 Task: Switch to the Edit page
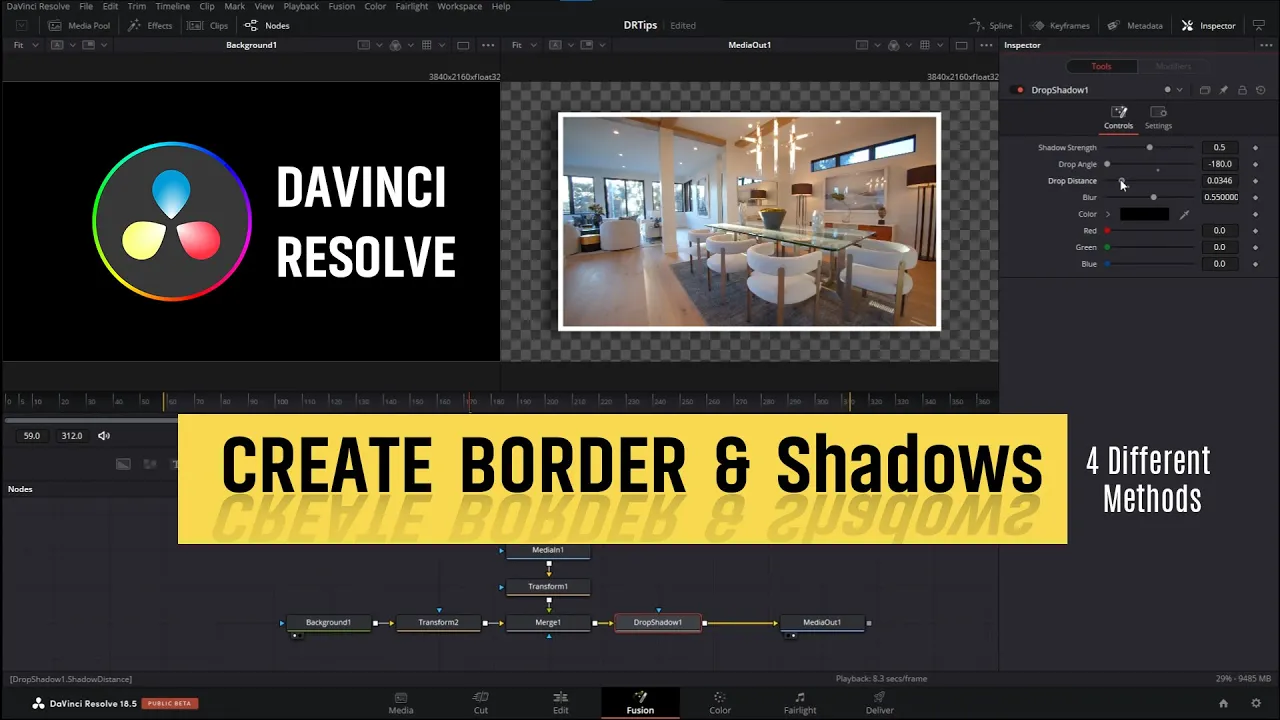point(560,703)
